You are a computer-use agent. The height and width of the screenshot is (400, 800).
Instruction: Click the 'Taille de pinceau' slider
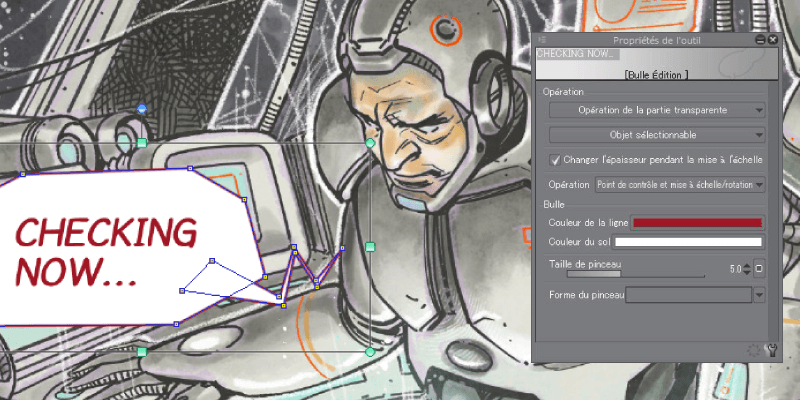coord(636,274)
